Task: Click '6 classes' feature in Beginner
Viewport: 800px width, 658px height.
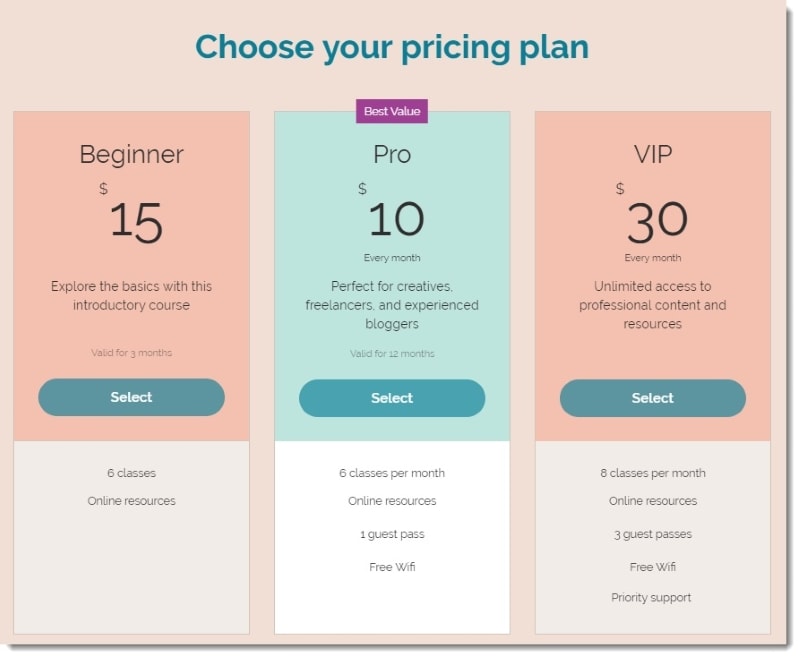Action: pos(131,472)
